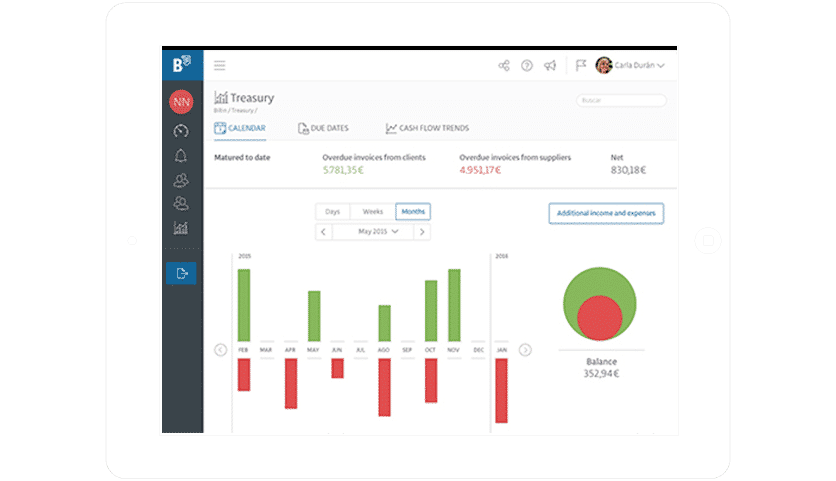Expand the May 2015 date dropdown
Viewport: 836px width, 481px height.
tap(378, 231)
